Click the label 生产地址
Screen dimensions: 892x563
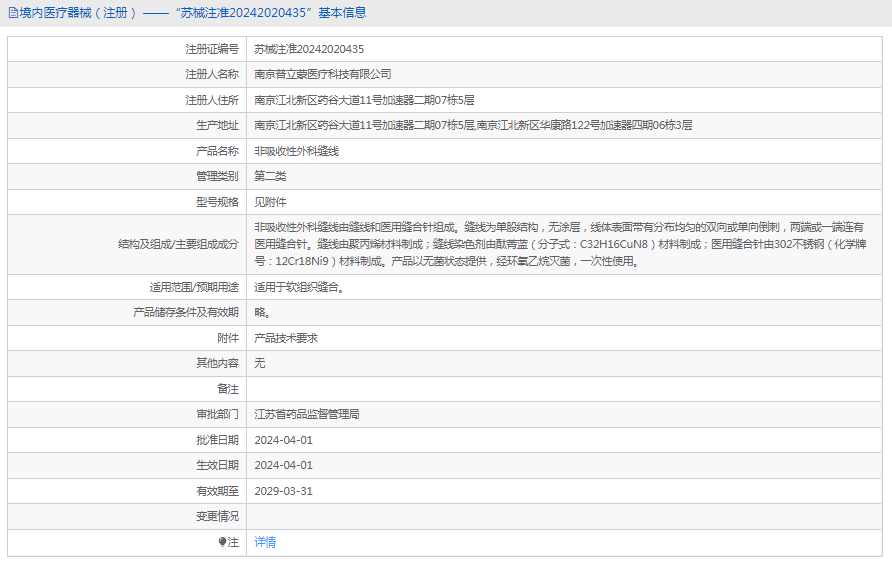tap(217, 125)
